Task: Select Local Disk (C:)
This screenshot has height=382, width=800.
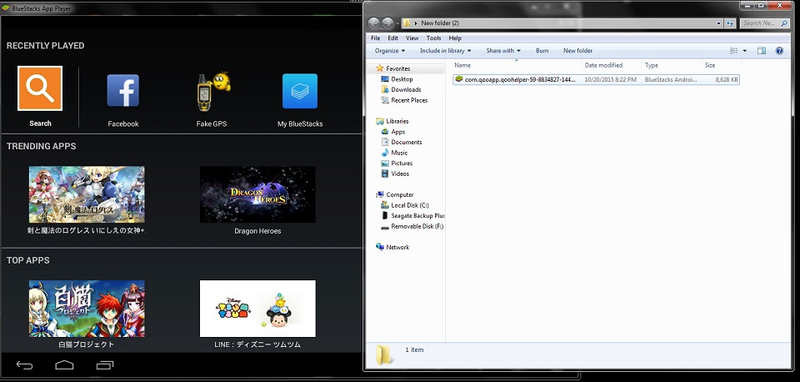Action: point(405,206)
